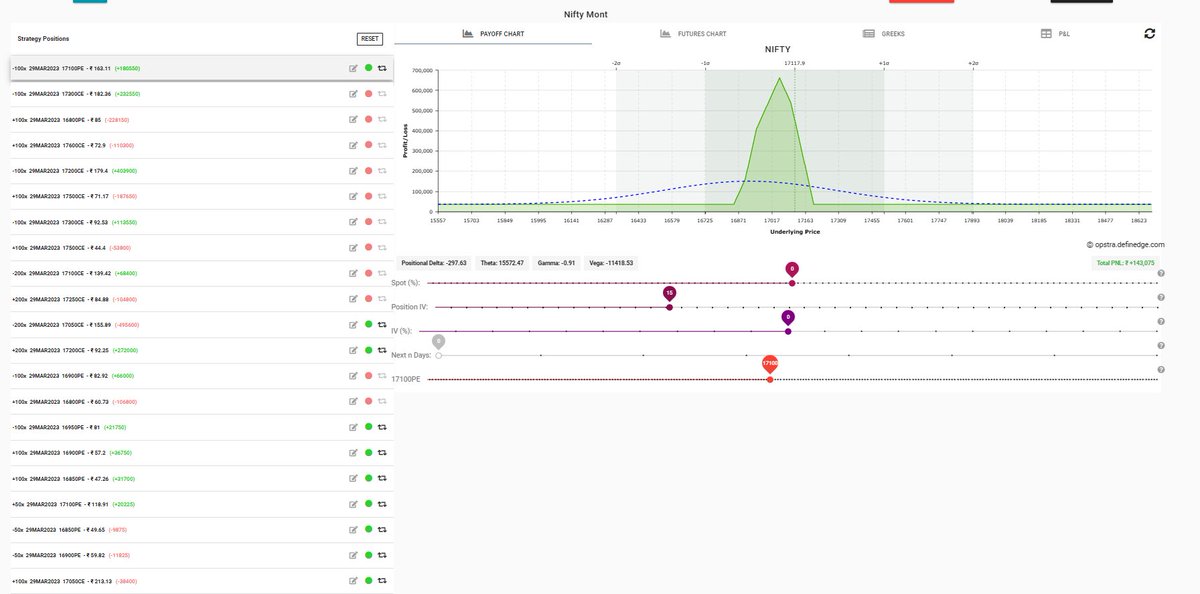Viewport: 1200px width, 594px height.
Task: Click the 17100PE strike slider handle
Action: pos(770,379)
